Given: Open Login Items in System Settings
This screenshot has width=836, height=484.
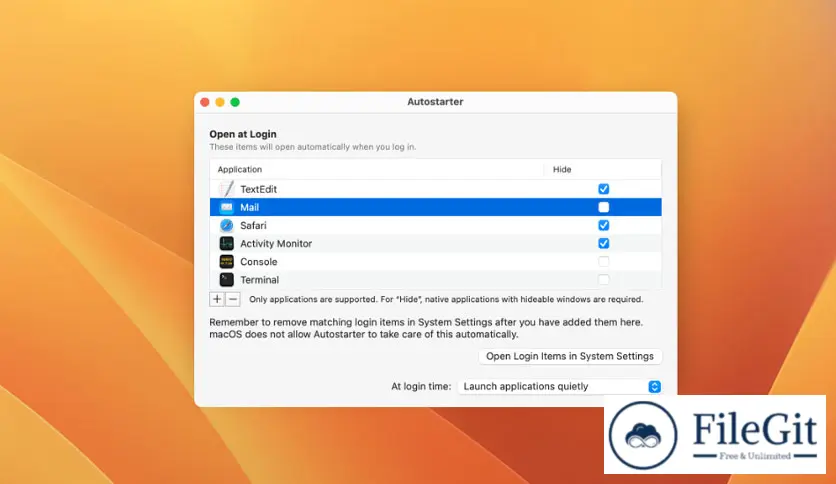Looking at the screenshot, I should 570,356.
